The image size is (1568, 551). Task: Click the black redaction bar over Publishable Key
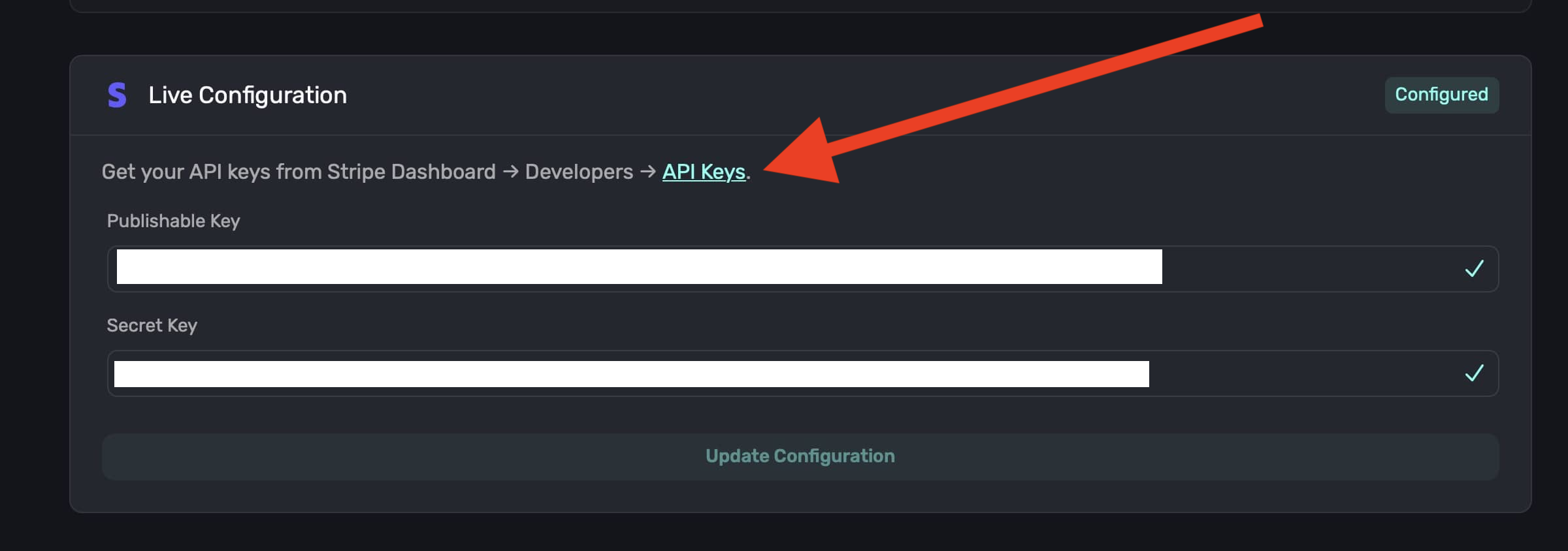(x=639, y=266)
